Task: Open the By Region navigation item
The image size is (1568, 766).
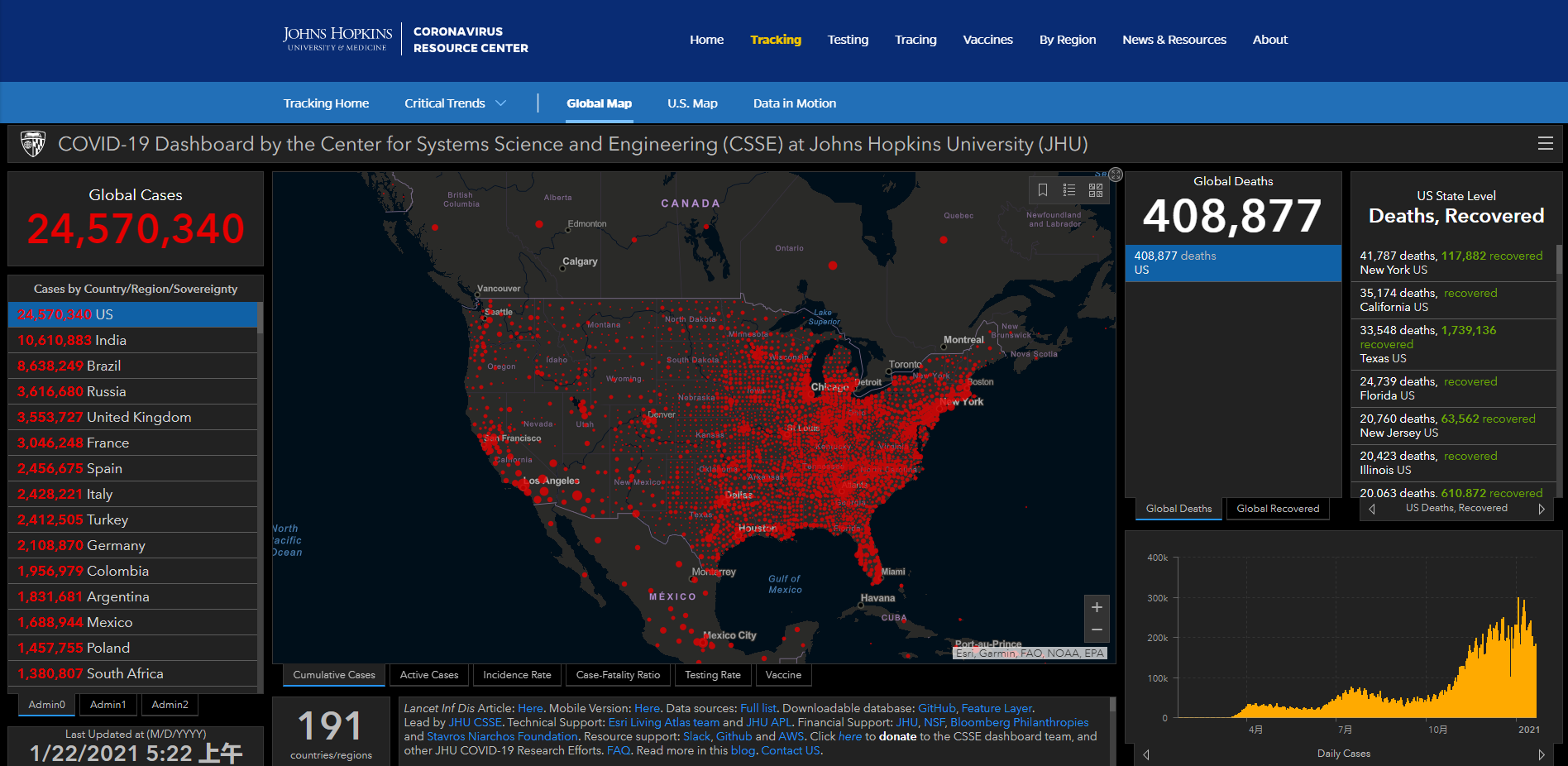Action: click(1068, 40)
